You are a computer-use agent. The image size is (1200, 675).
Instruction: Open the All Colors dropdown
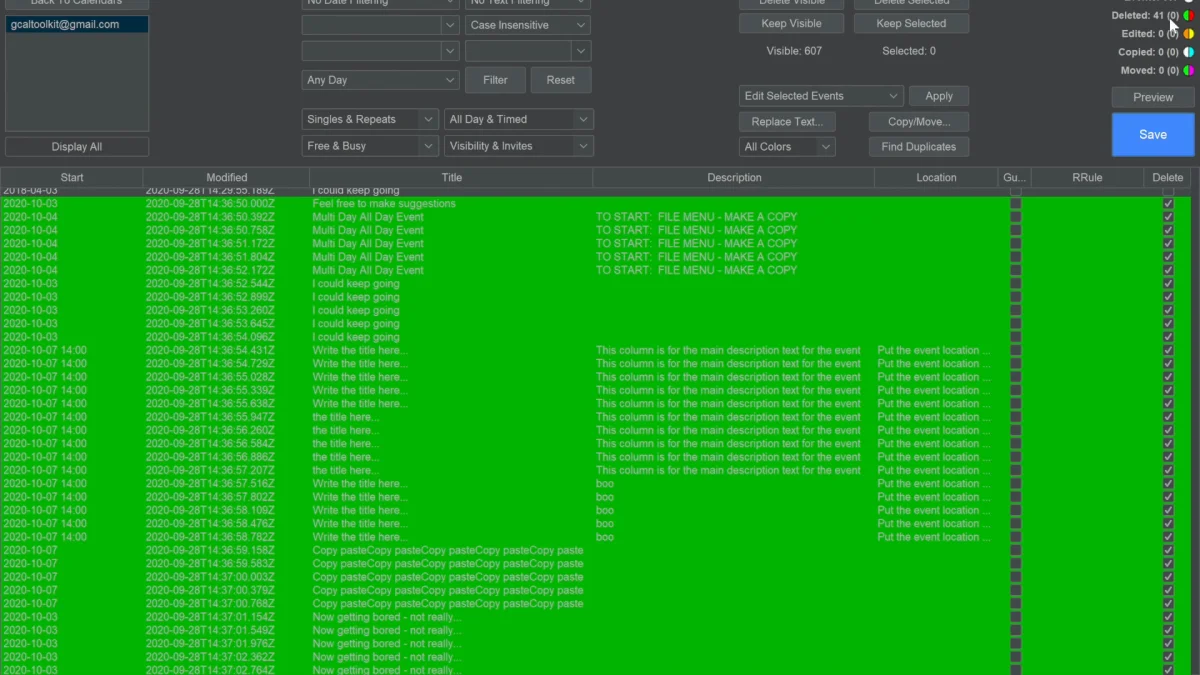point(788,147)
